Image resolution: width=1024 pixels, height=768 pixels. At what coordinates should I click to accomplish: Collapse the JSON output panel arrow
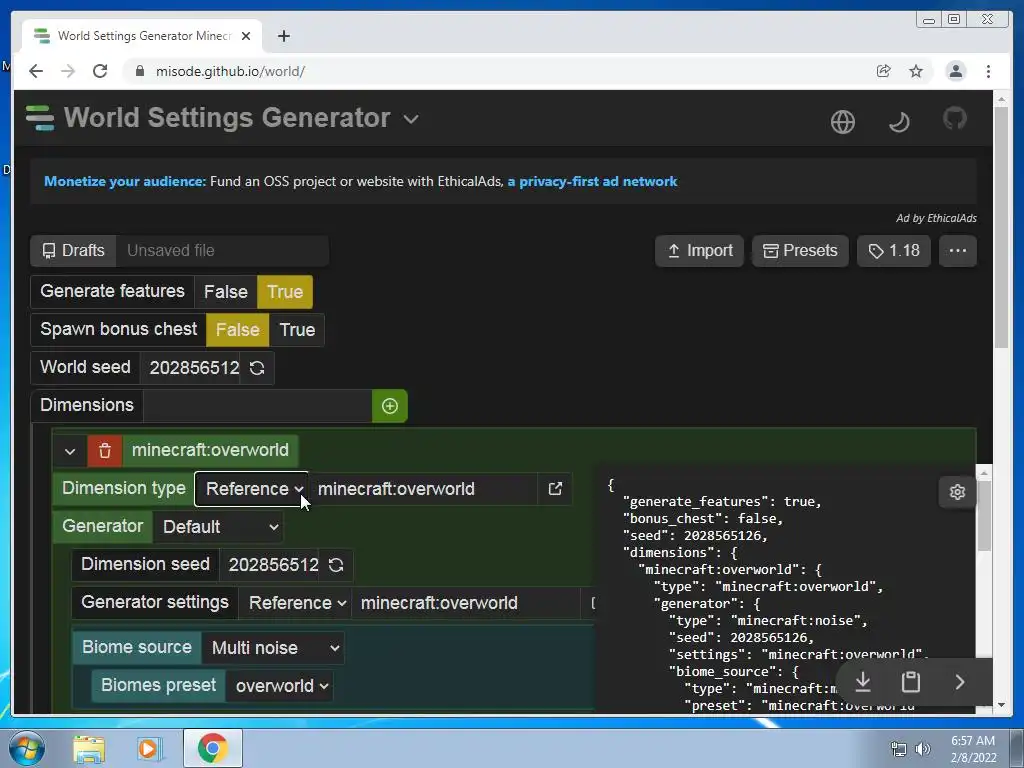click(959, 682)
